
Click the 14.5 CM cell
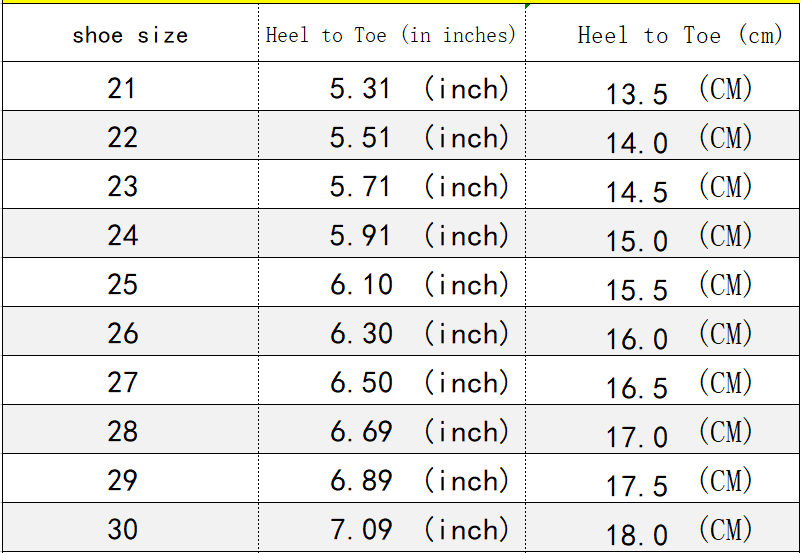click(x=678, y=189)
